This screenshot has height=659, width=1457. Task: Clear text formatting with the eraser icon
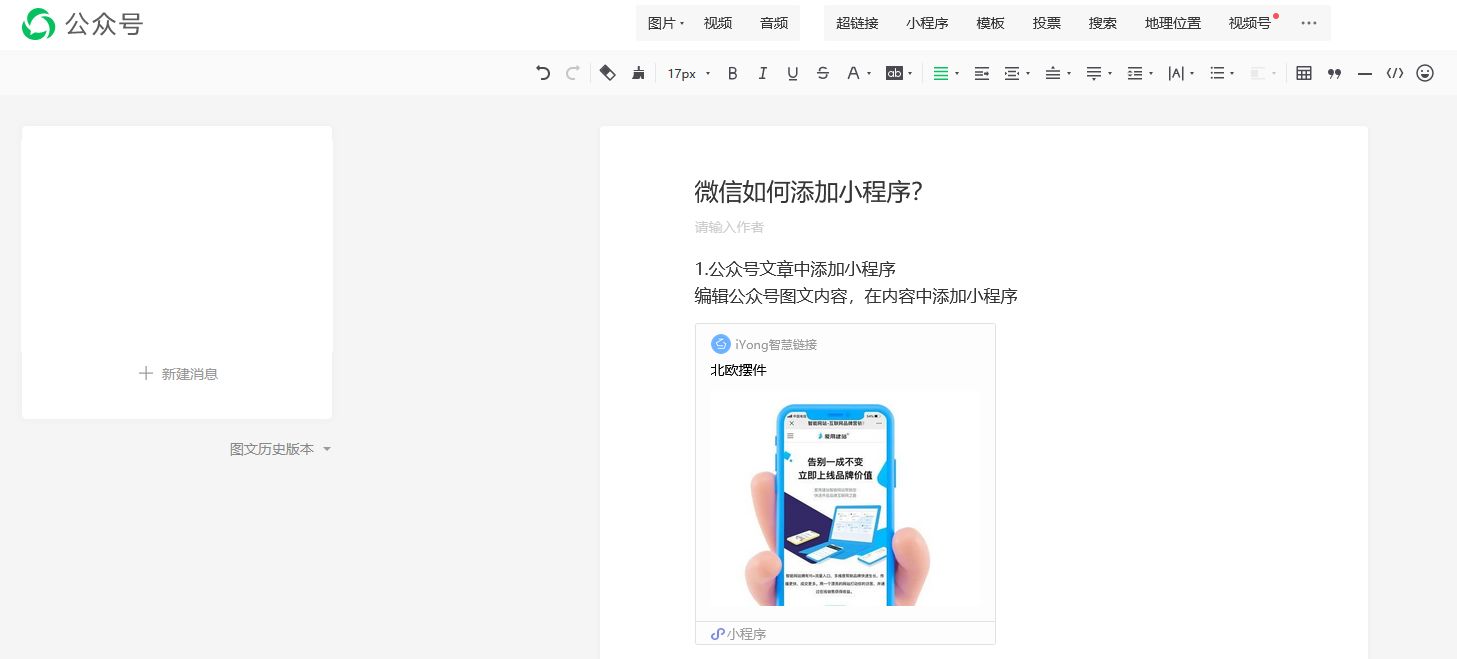(608, 72)
